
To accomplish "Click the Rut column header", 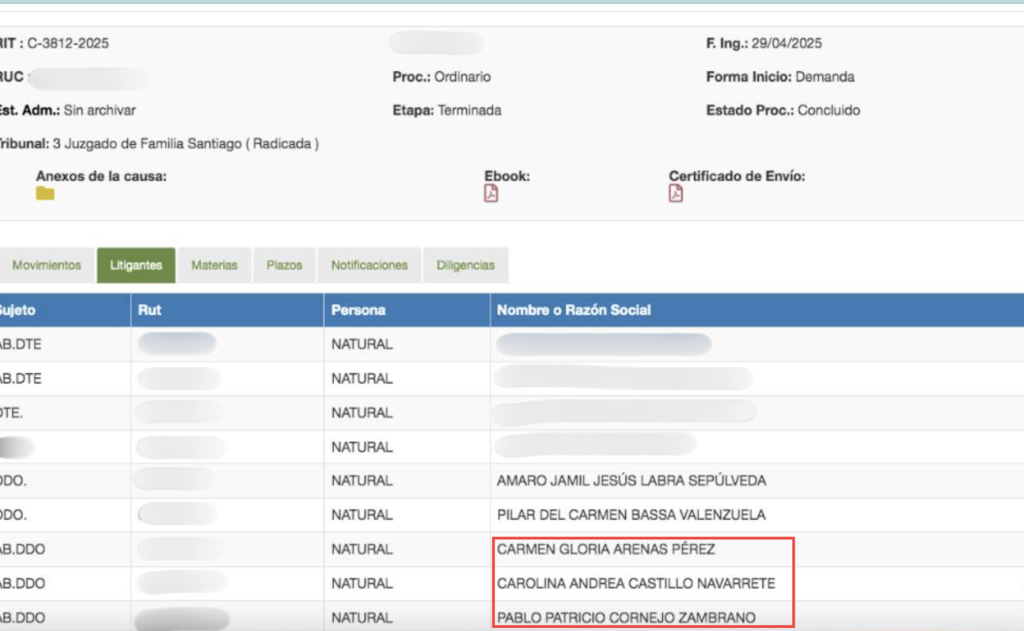I will [x=148, y=310].
